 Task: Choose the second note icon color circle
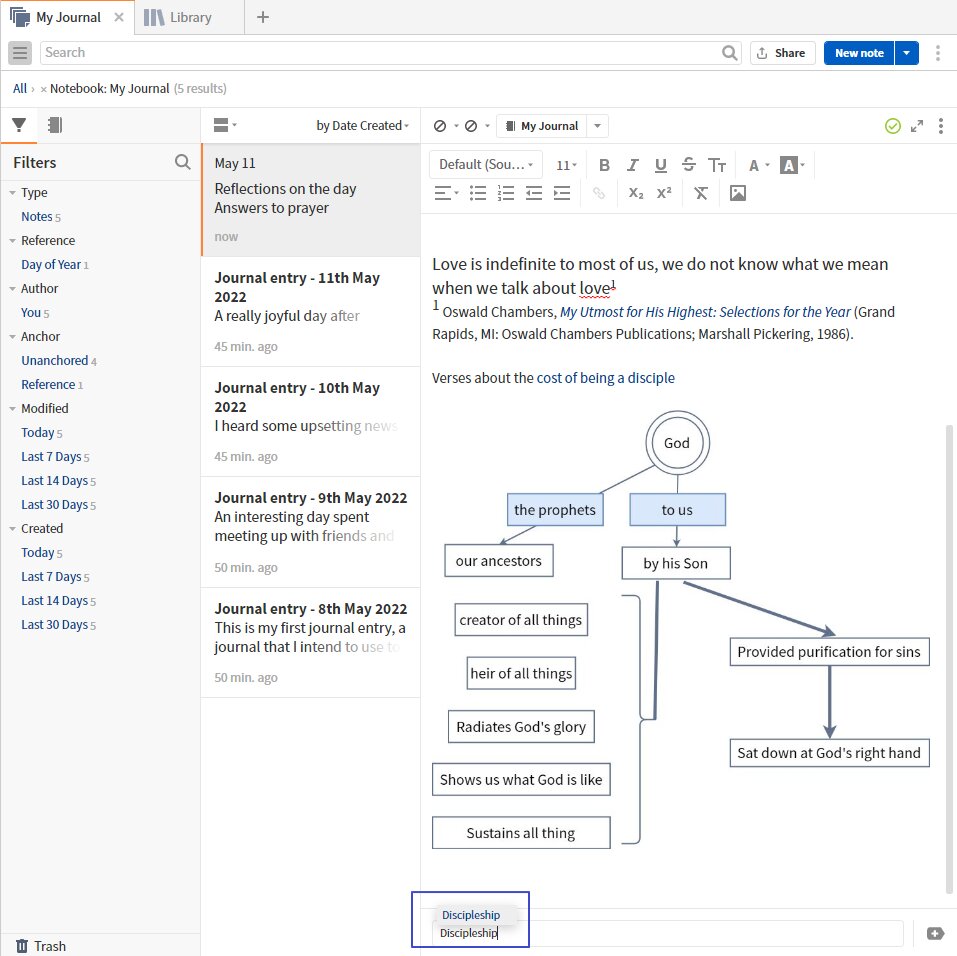point(471,126)
